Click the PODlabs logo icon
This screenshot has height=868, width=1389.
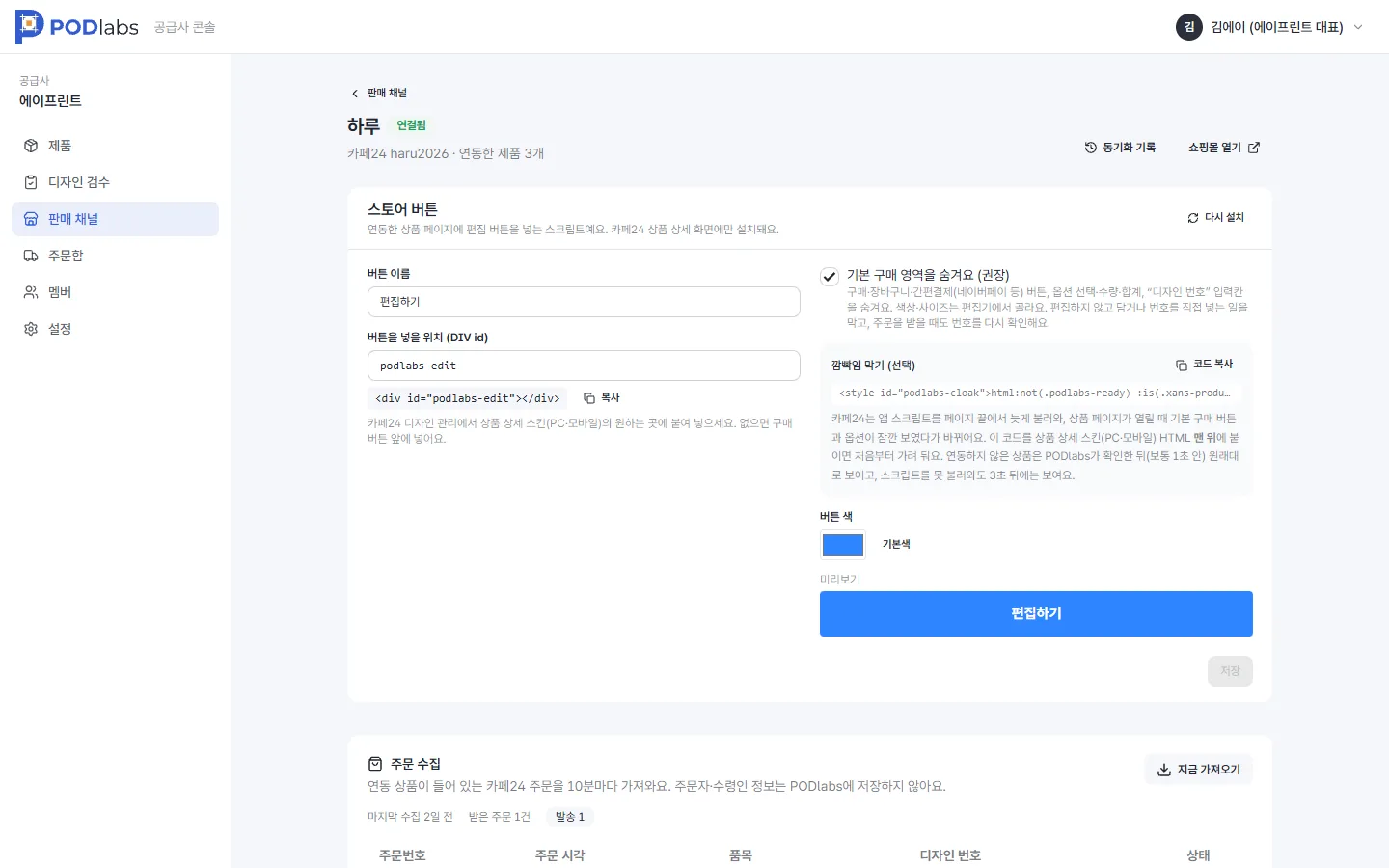(30, 27)
